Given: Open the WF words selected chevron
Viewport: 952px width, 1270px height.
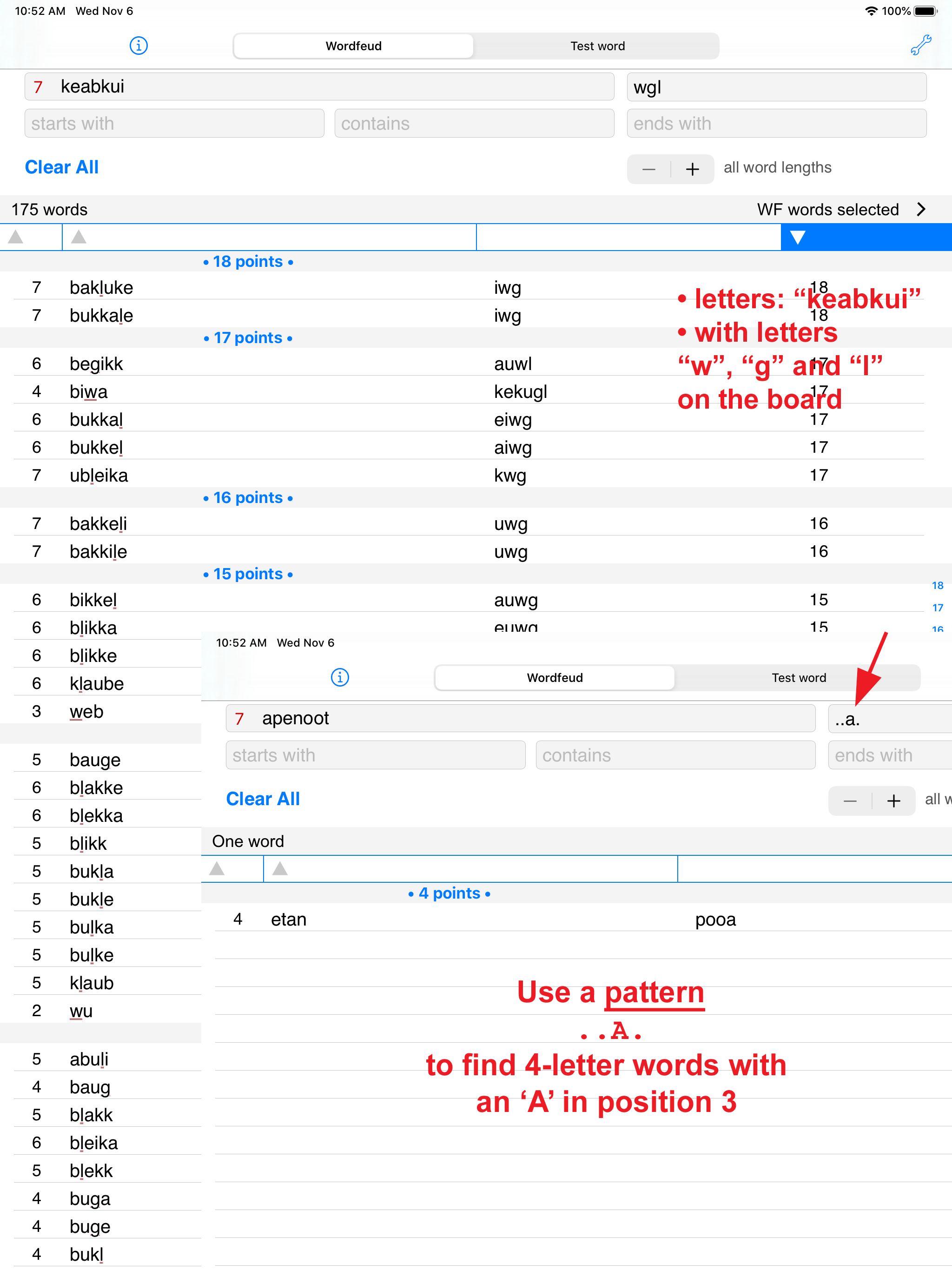Looking at the screenshot, I should pyautogui.click(x=922, y=209).
